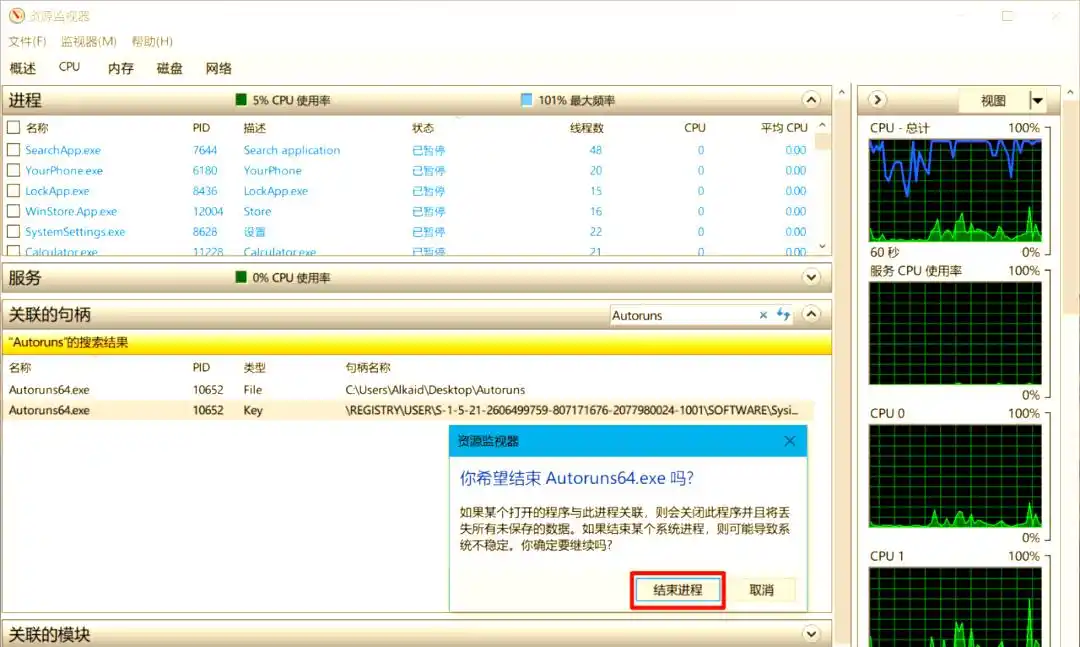The height and width of the screenshot is (647, 1080).
Task: Collapse the 关联的句柄 section
Action: pyautogui.click(x=812, y=314)
